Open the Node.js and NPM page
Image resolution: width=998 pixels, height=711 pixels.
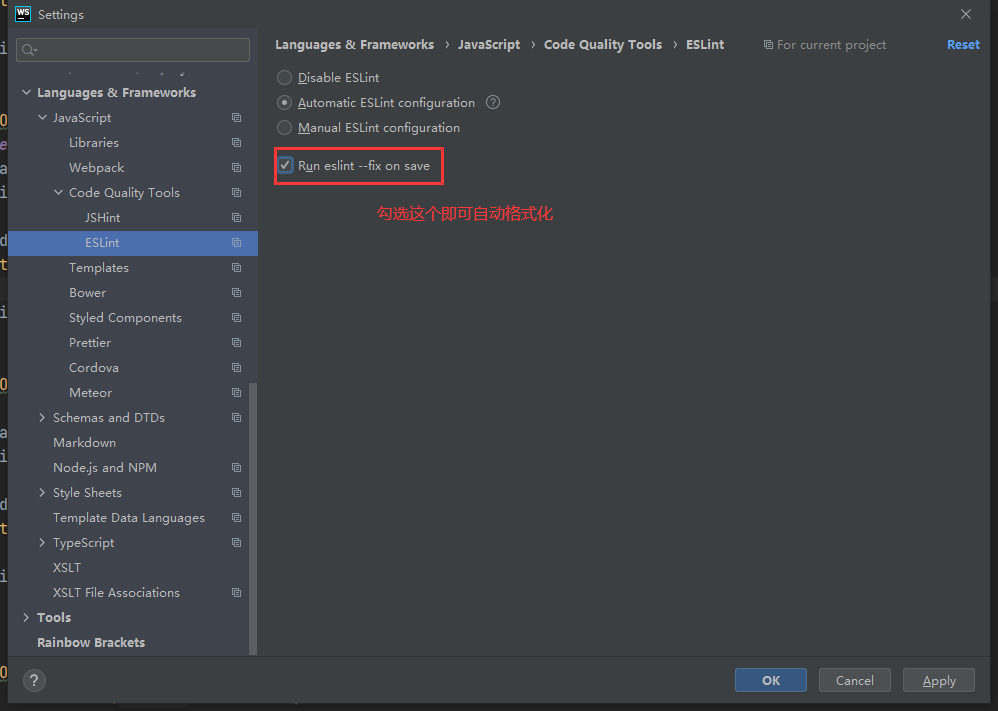[105, 468]
